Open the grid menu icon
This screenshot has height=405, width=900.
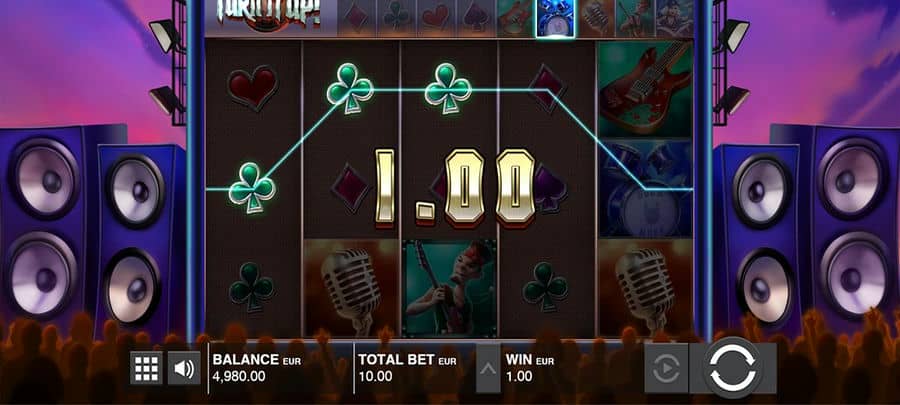click(146, 368)
